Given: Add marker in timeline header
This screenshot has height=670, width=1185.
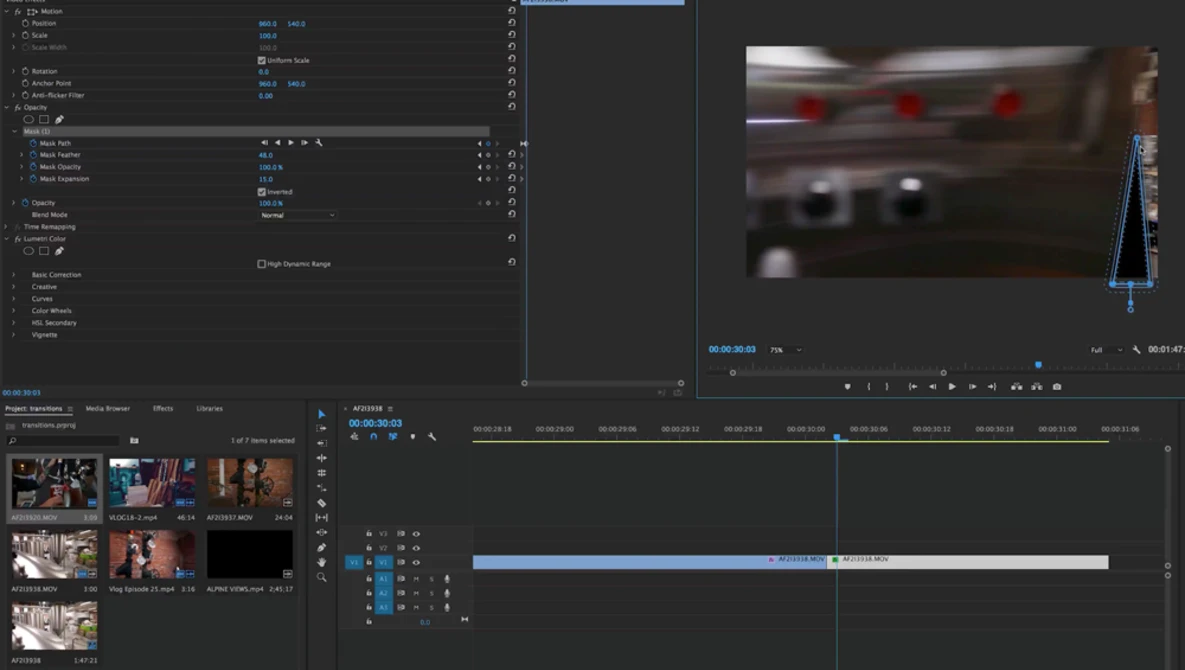Looking at the screenshot, I should 413,437.
